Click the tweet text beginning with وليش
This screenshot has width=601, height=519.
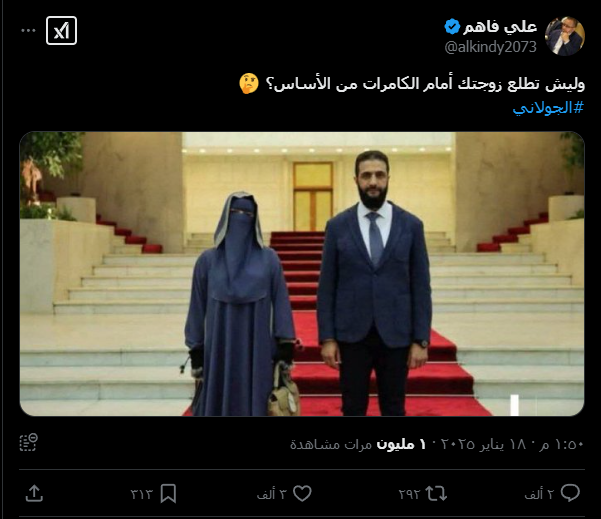click(412, 84)
